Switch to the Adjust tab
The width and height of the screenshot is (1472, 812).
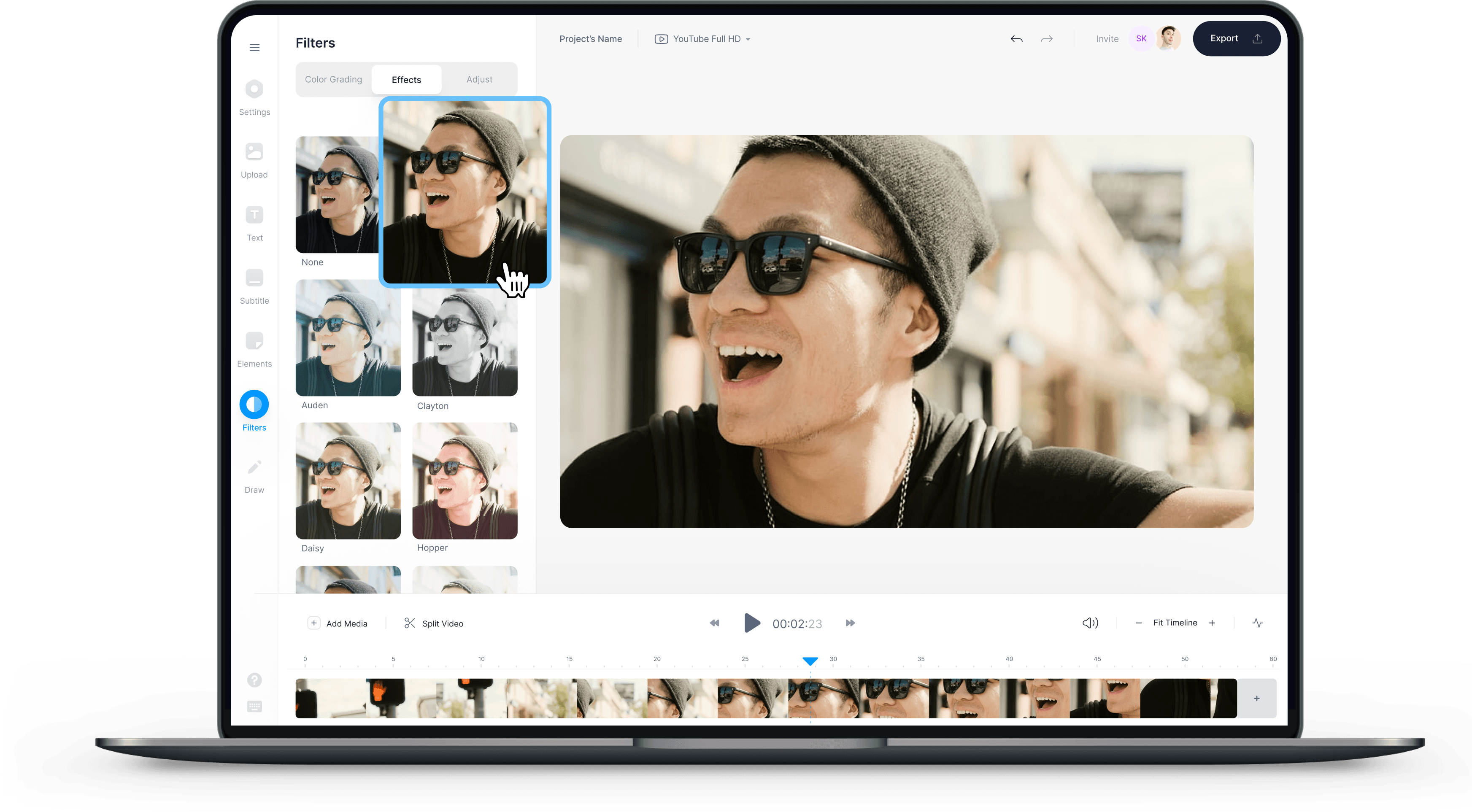[x=479, y=79]
